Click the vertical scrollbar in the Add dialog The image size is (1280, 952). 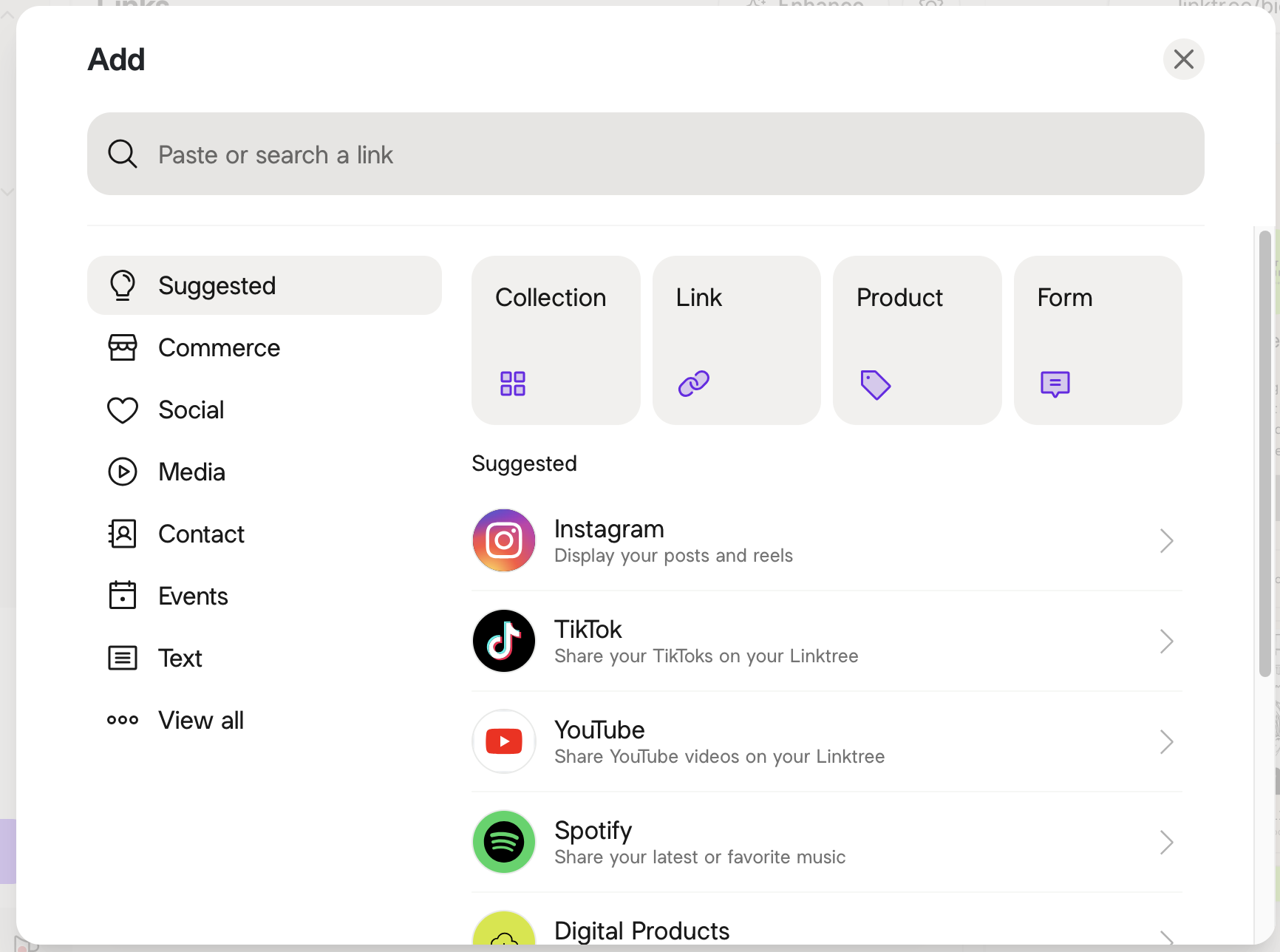(x=1264, y=453)
